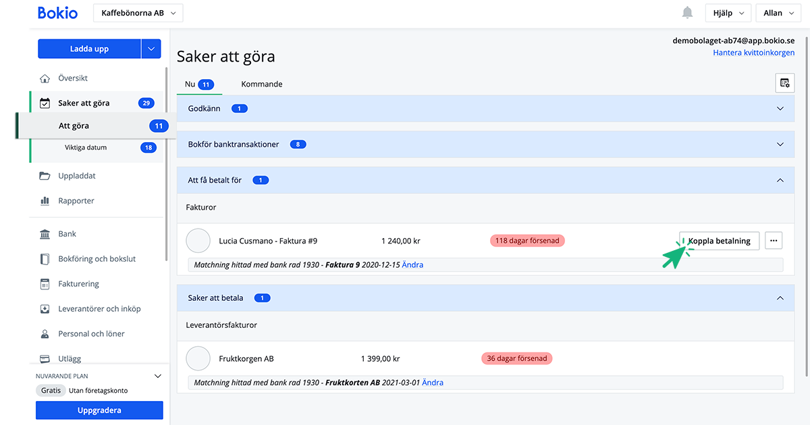Click the Översikt home icon
The width and height of the screenshot is (810, 425).
[45, 78]
